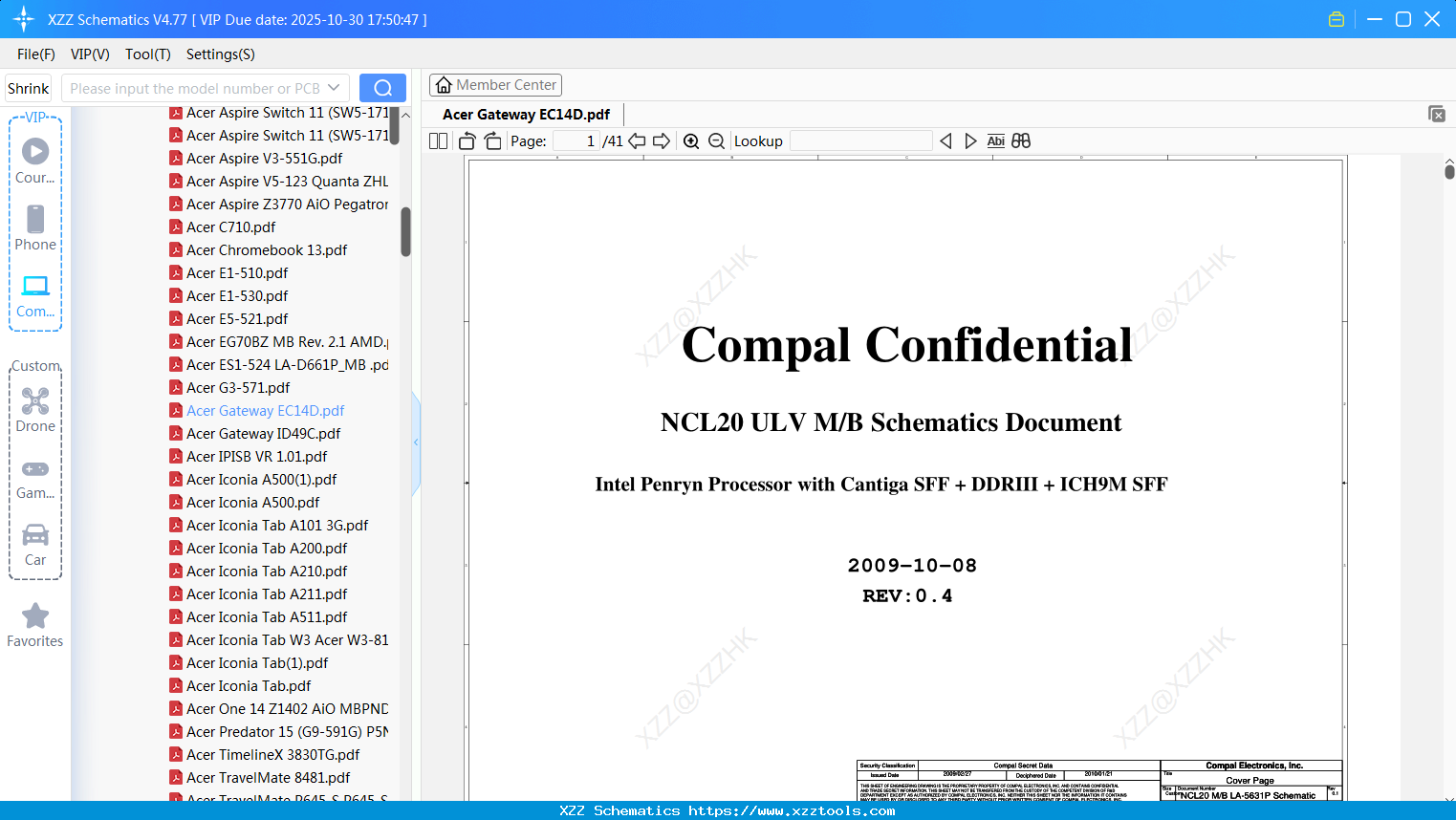1456x820 pixels.
Task: Rotate the page clockwise
Action: 492,141
